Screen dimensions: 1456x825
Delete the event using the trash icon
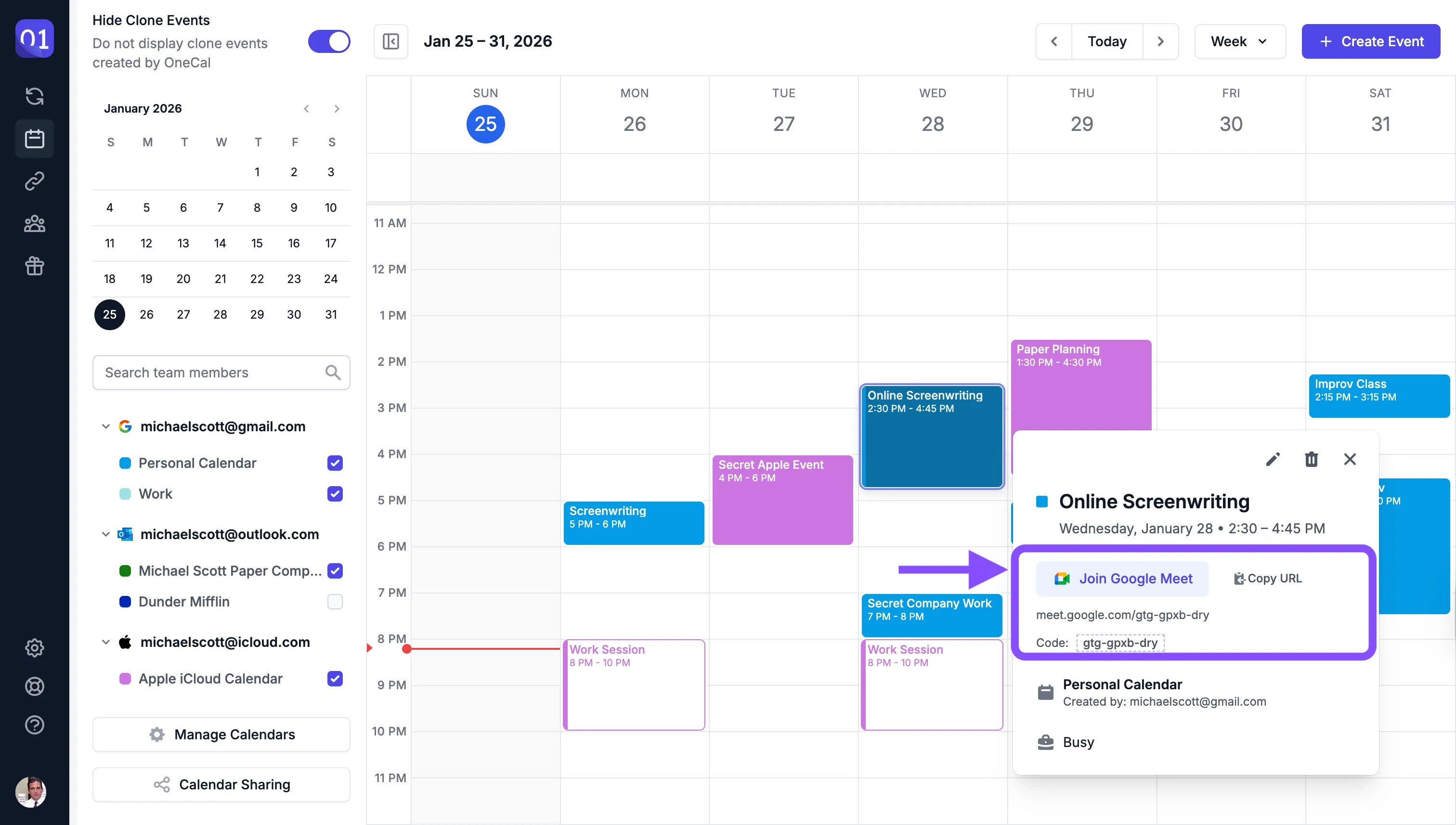[1312, 459]
